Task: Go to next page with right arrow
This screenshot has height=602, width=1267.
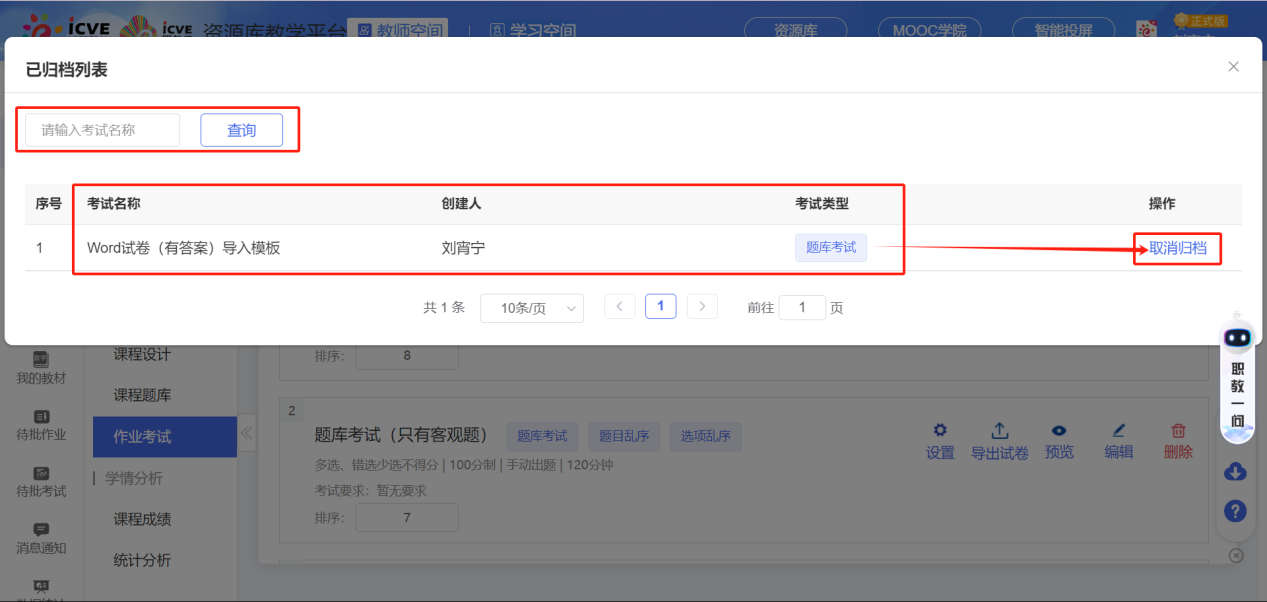Action: [x=703, y=306]
